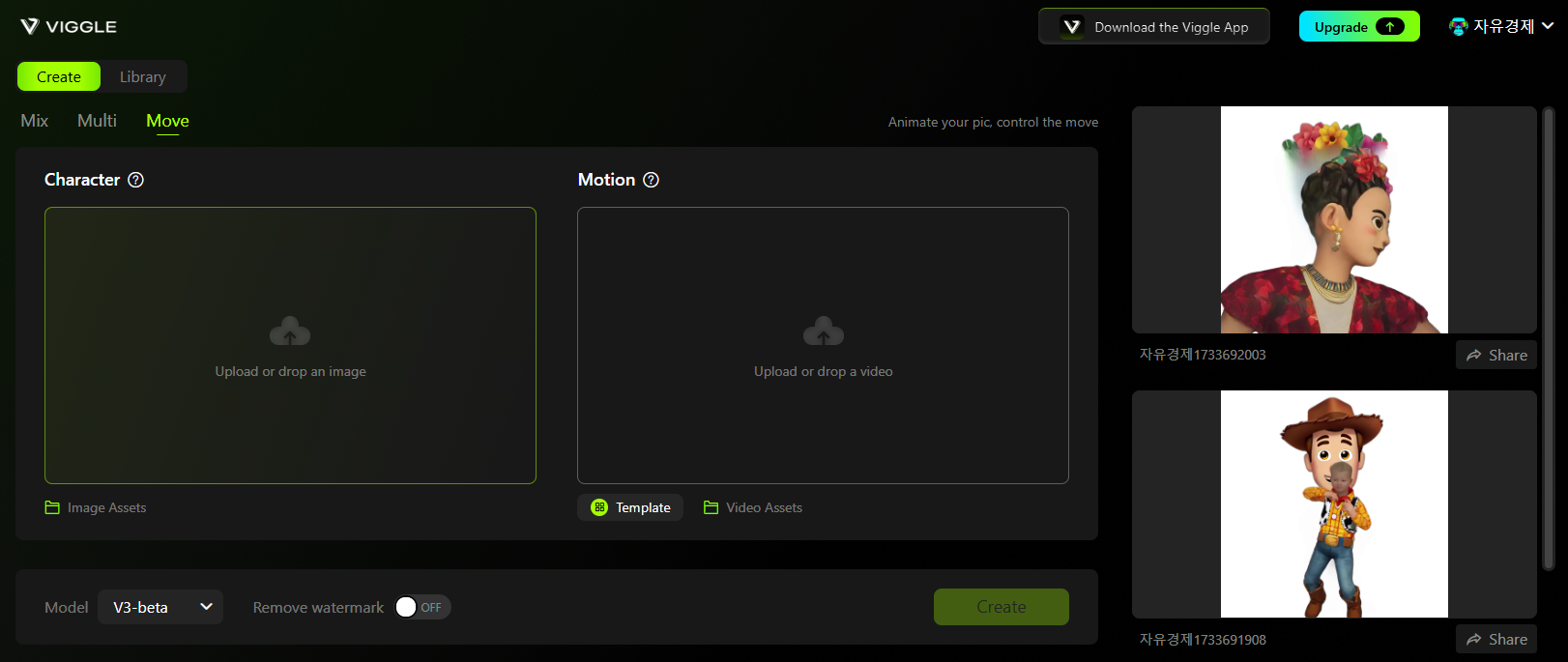The image size is (1568, 662).
Task: Click the user avatar icon in the header
Action: 1459,26
